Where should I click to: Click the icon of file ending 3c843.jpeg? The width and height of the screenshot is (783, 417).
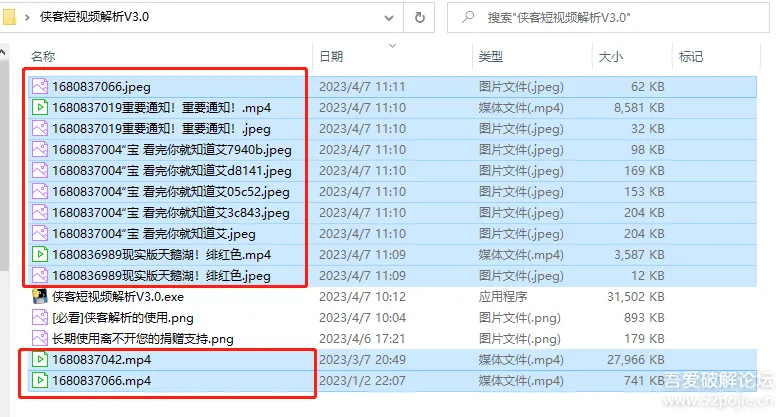click(40, 212)
